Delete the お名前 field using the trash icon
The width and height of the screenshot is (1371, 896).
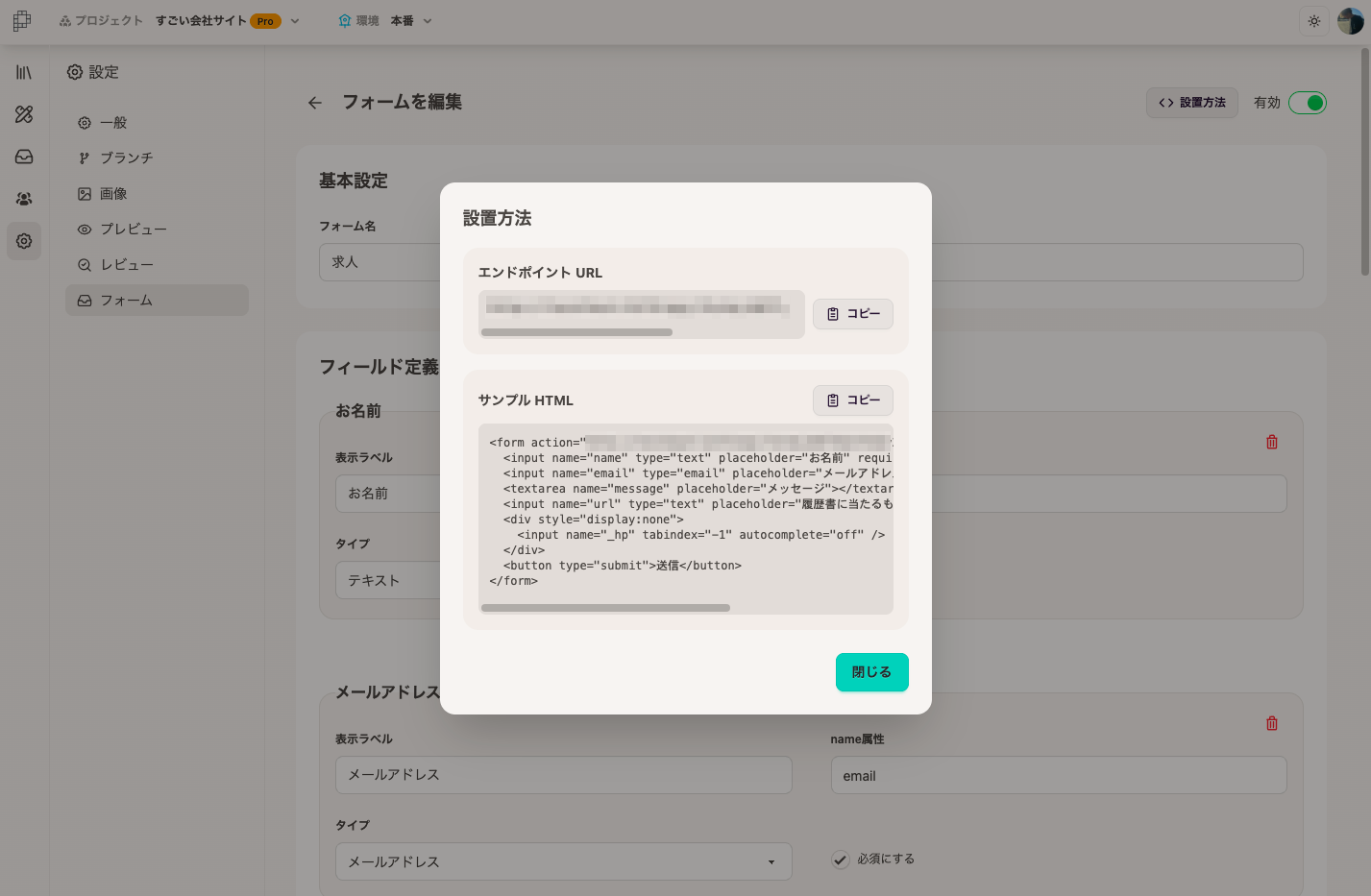(x=1272, y=442)
